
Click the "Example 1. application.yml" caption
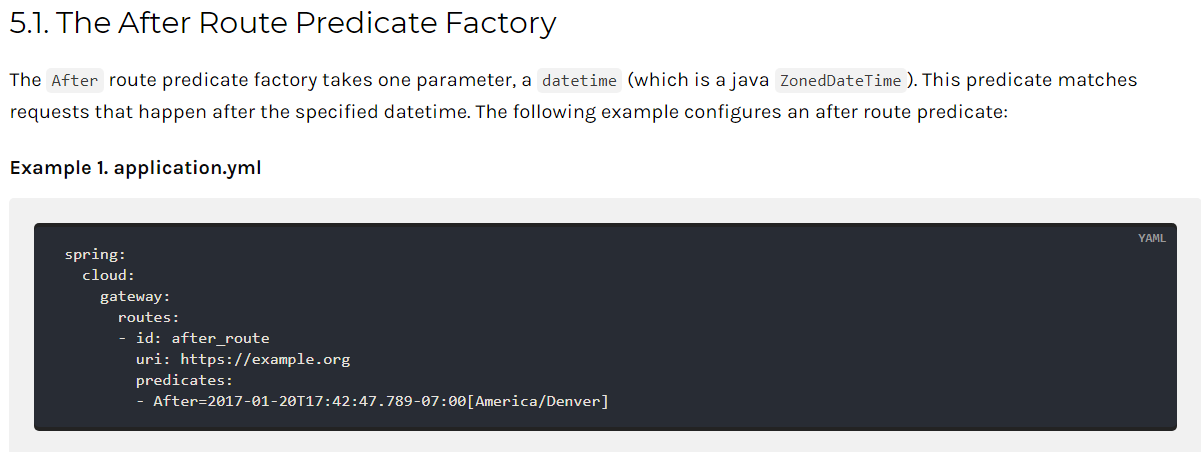pyautogui.click(x=135, y=167)
